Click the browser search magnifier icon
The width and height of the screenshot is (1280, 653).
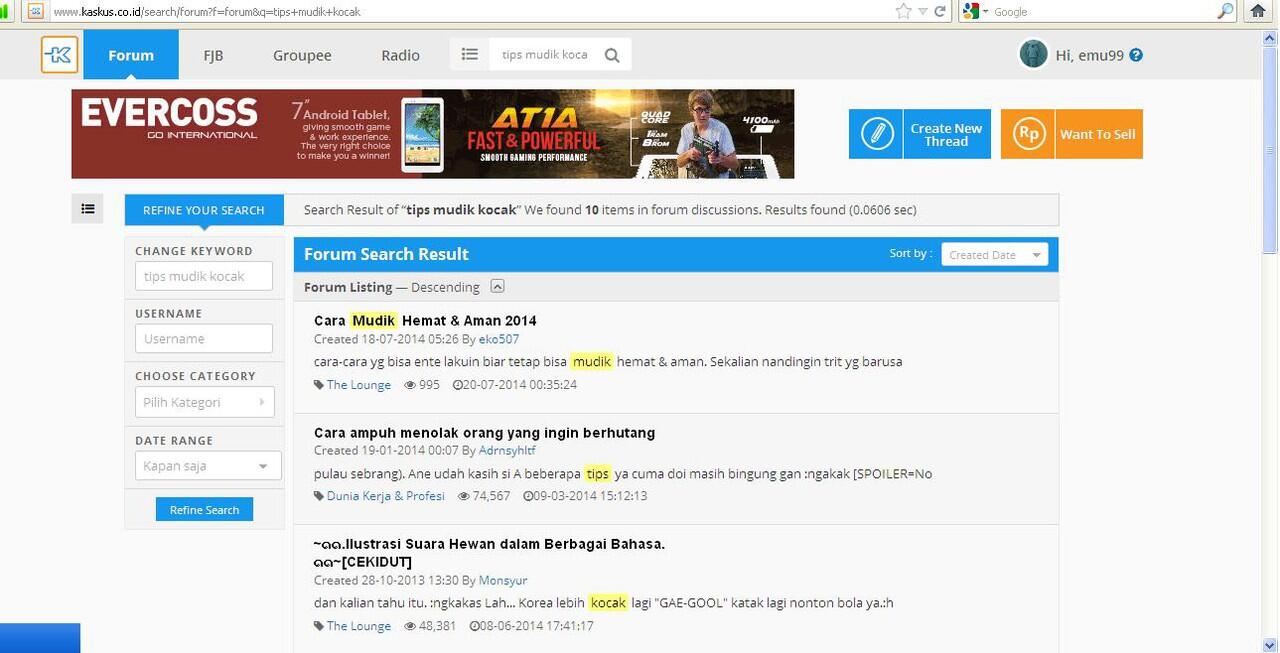[x=1226, y=11]
